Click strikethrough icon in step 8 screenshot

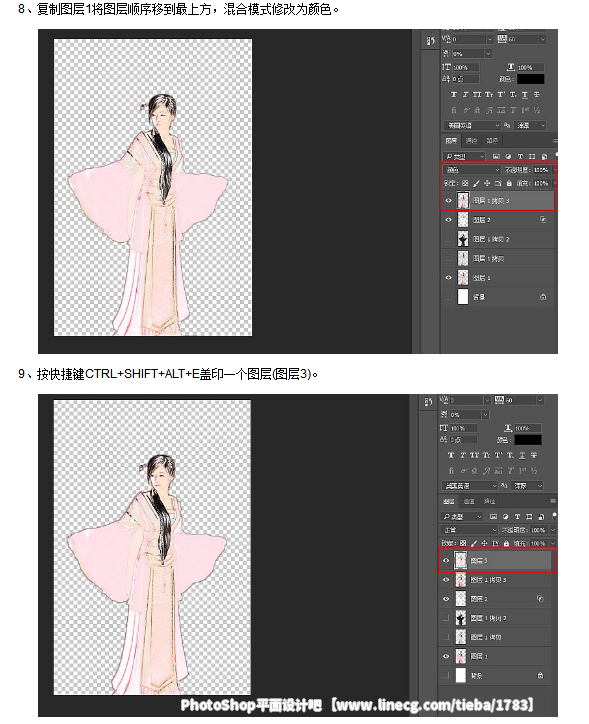click(537, 95)
